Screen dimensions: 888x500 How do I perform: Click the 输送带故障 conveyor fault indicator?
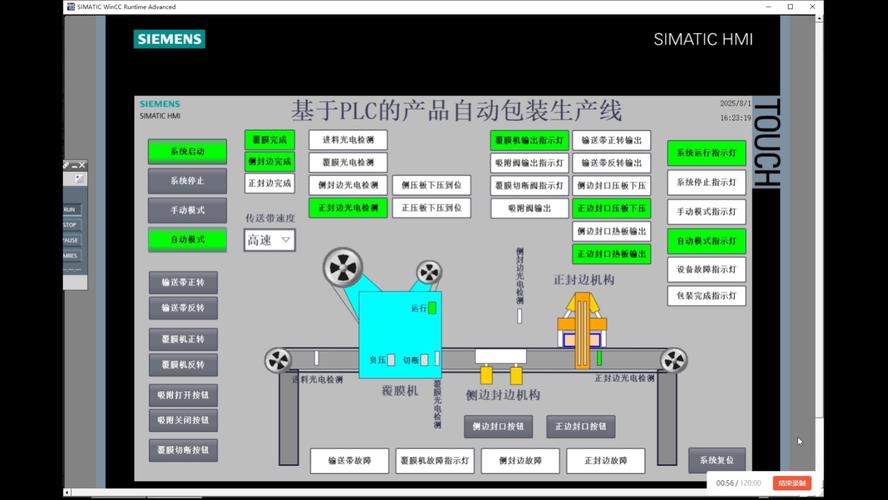click(x=349, y=460)
